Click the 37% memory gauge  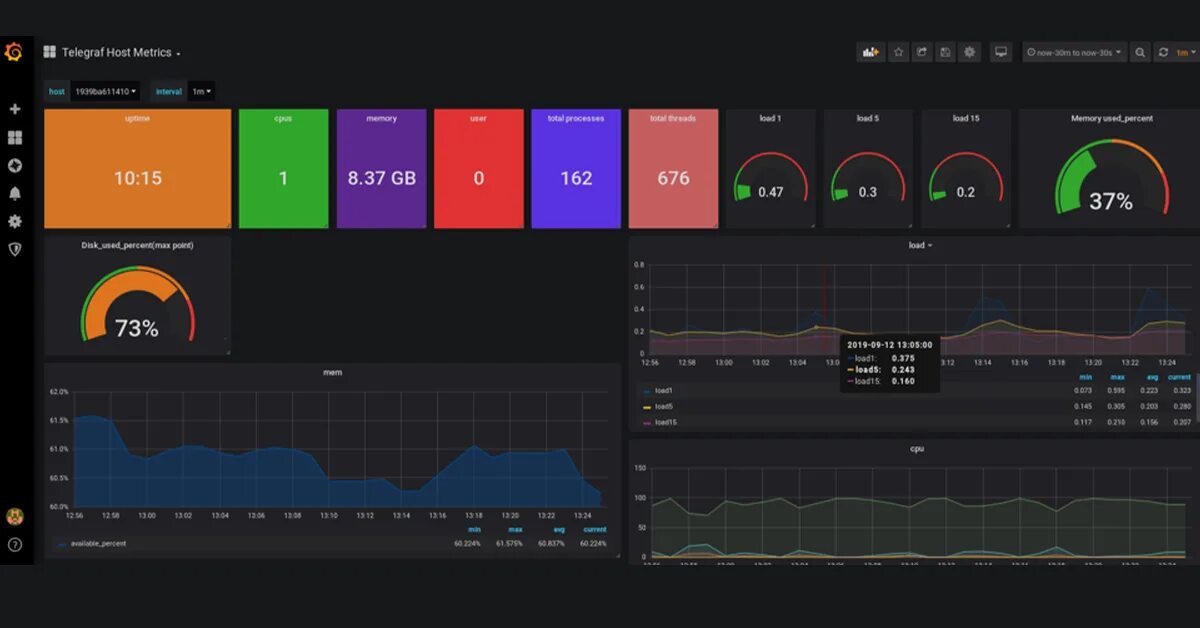(1111, 176)
